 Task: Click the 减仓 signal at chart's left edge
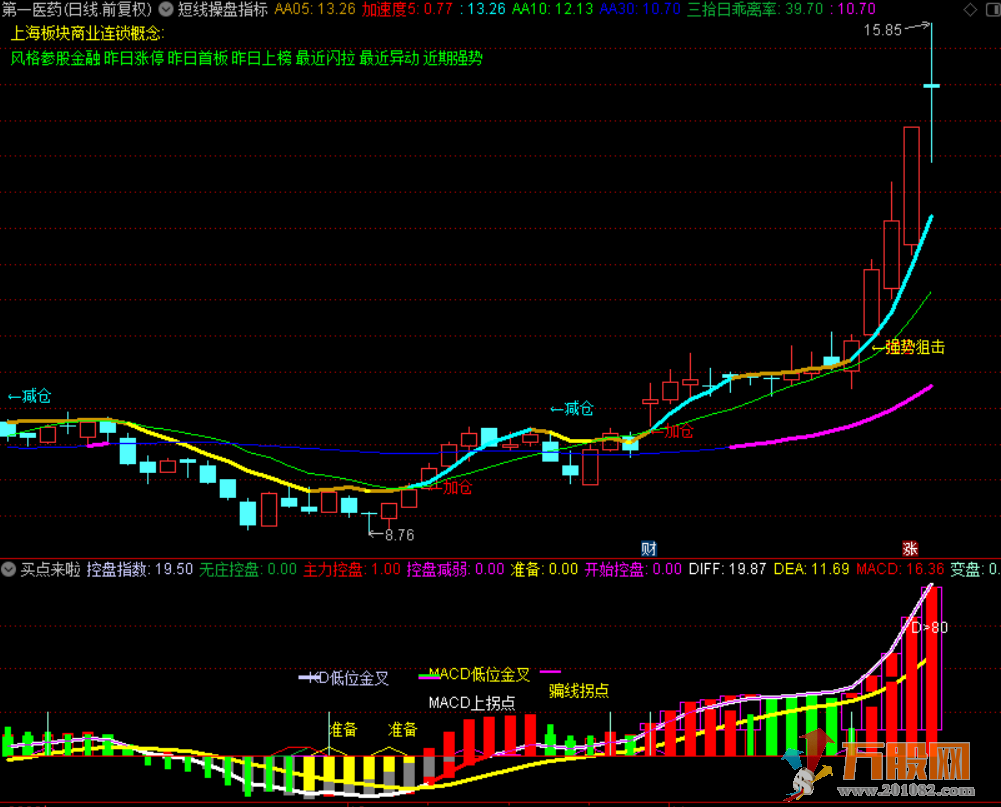pos(36,396)
